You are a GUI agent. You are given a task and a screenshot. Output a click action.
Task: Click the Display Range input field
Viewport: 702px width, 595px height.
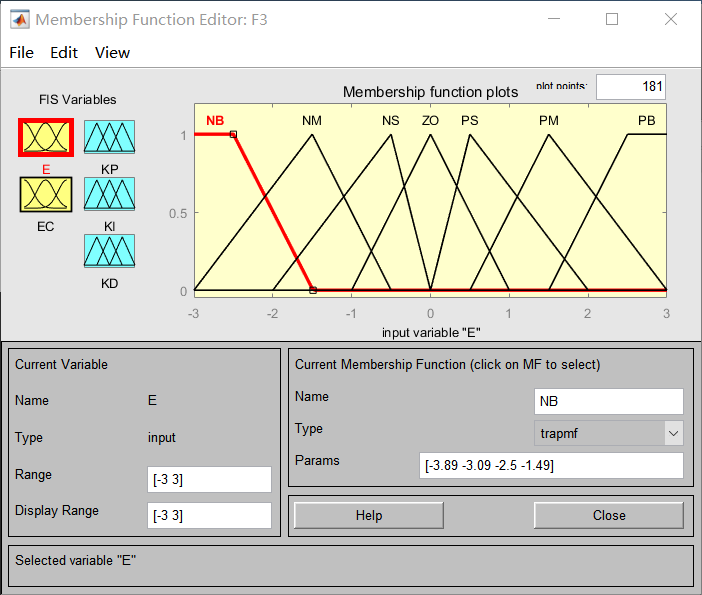(209, 515)
